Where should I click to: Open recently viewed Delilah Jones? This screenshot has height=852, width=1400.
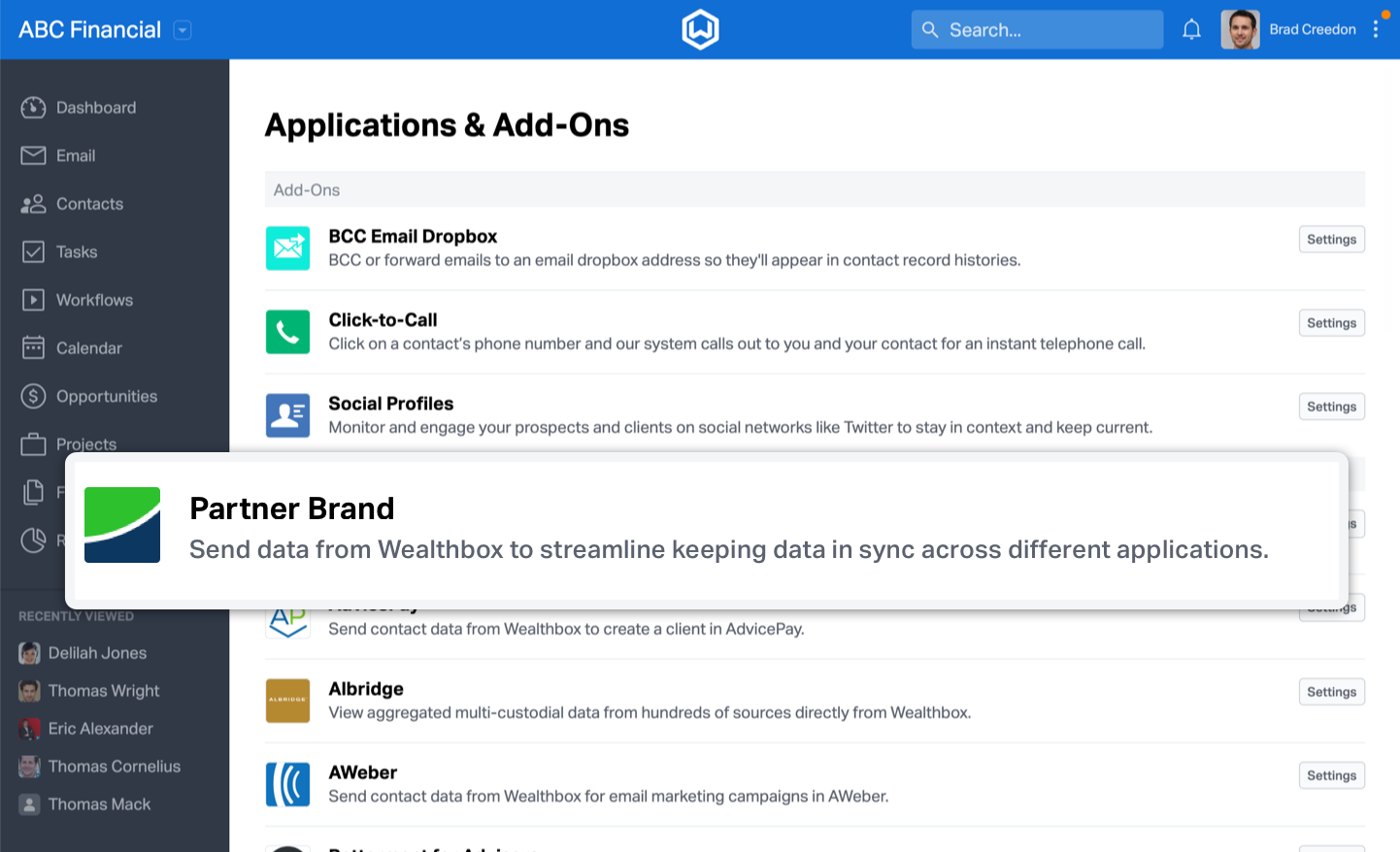coord(97,653)
